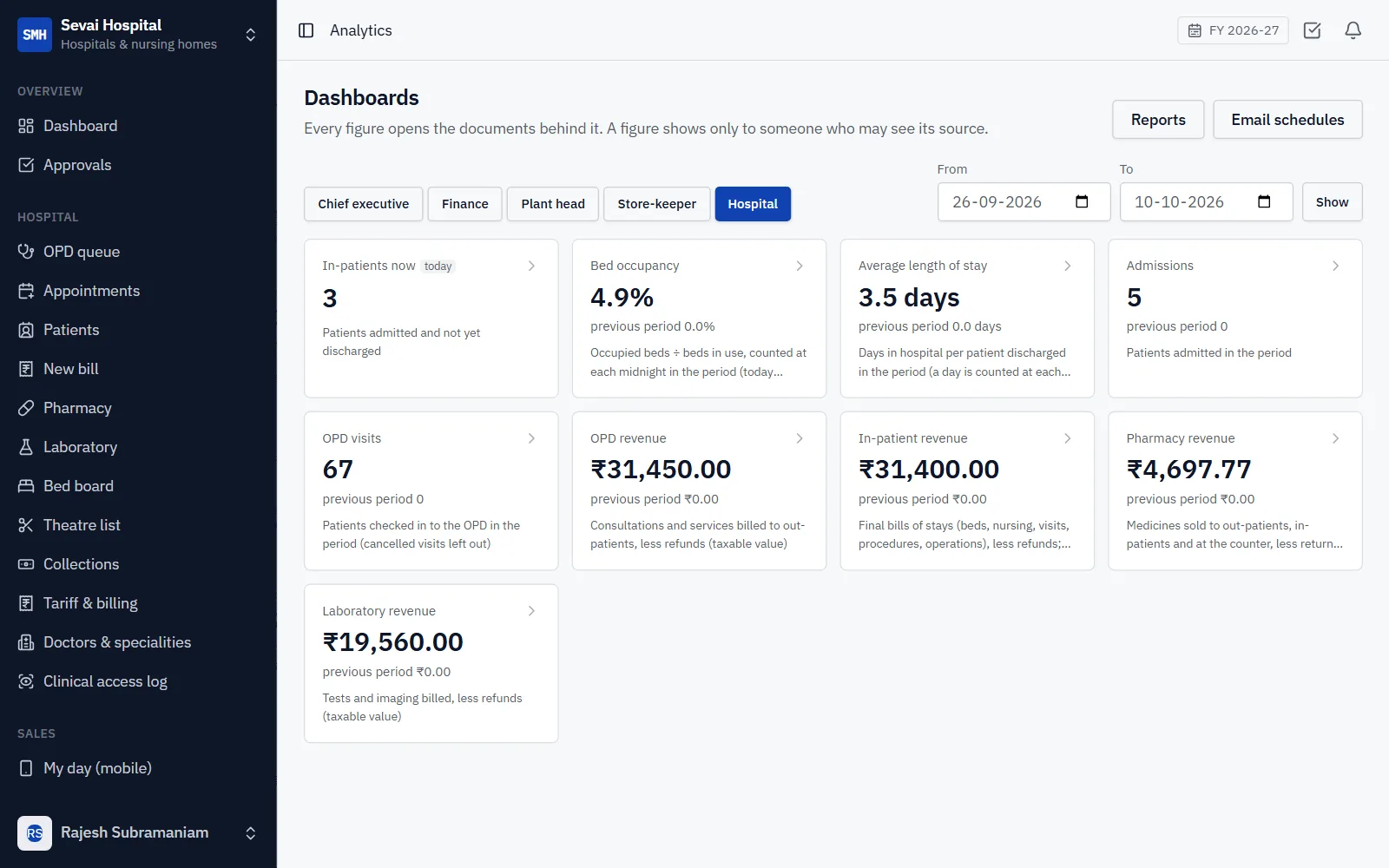Open calendar picker for To date
1389x868 pixels.
[x=1264, y=202]
